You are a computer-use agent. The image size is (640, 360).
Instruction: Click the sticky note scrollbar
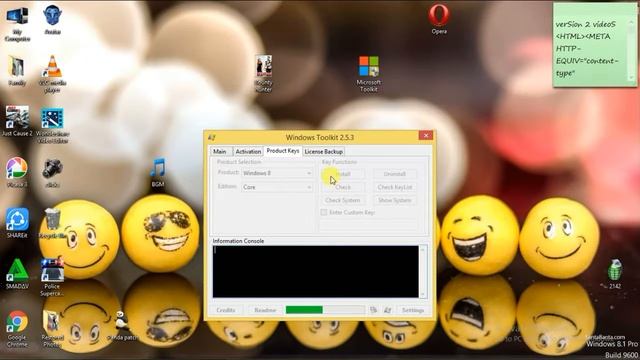pos(632,49)
